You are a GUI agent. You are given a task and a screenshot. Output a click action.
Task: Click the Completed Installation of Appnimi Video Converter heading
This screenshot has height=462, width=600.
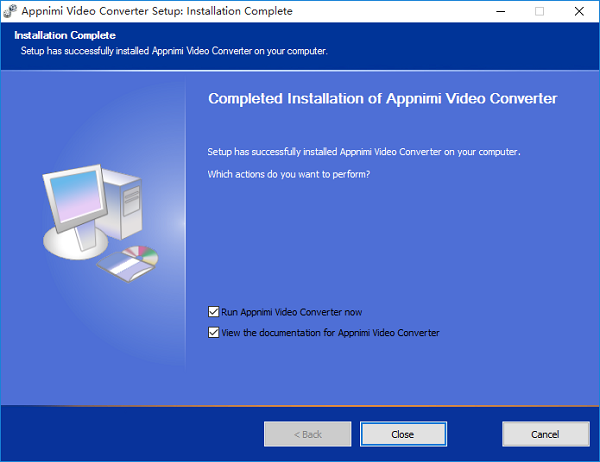383,99
